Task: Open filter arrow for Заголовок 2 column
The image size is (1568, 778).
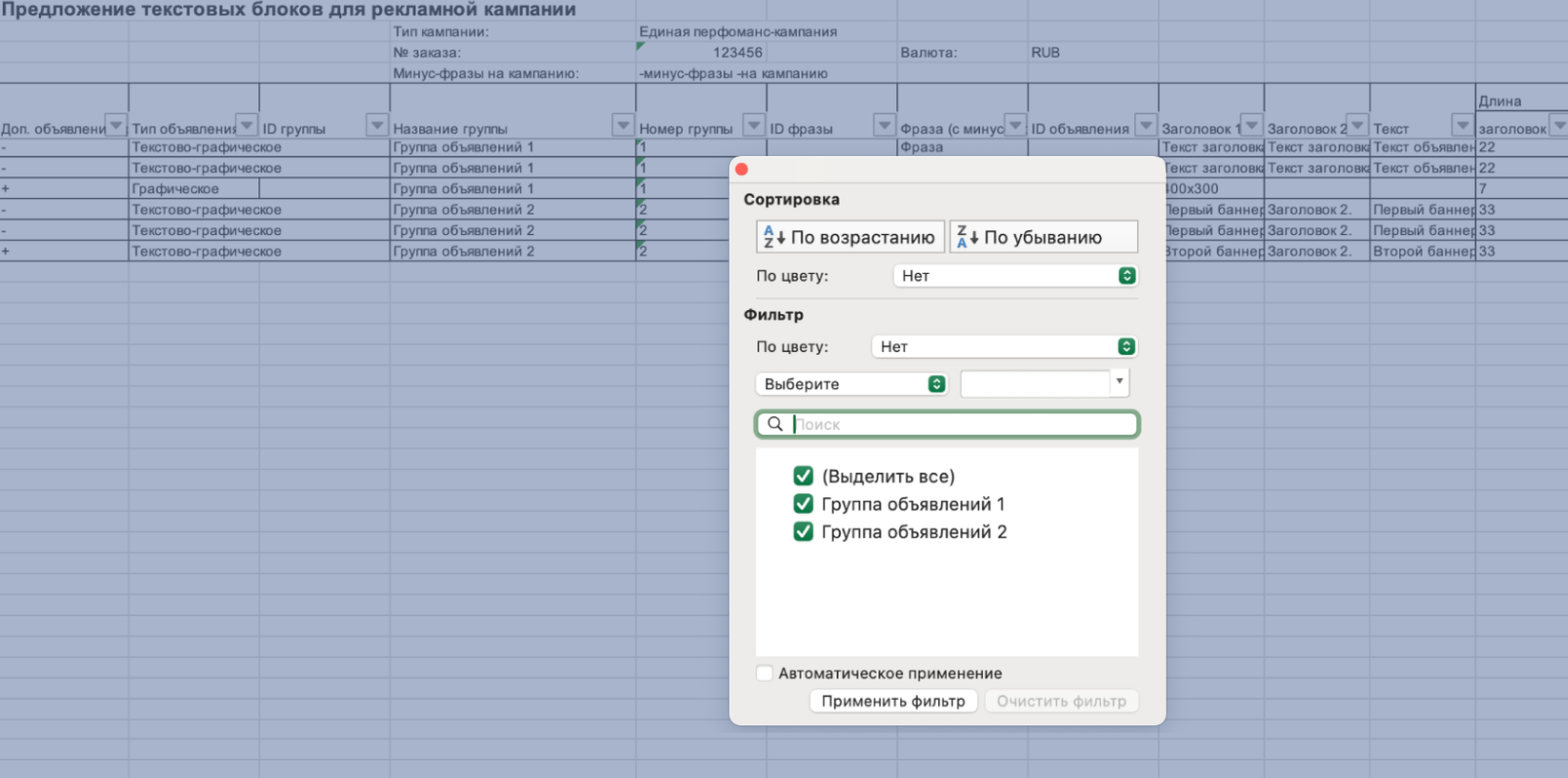Action: pos(1356,125)
